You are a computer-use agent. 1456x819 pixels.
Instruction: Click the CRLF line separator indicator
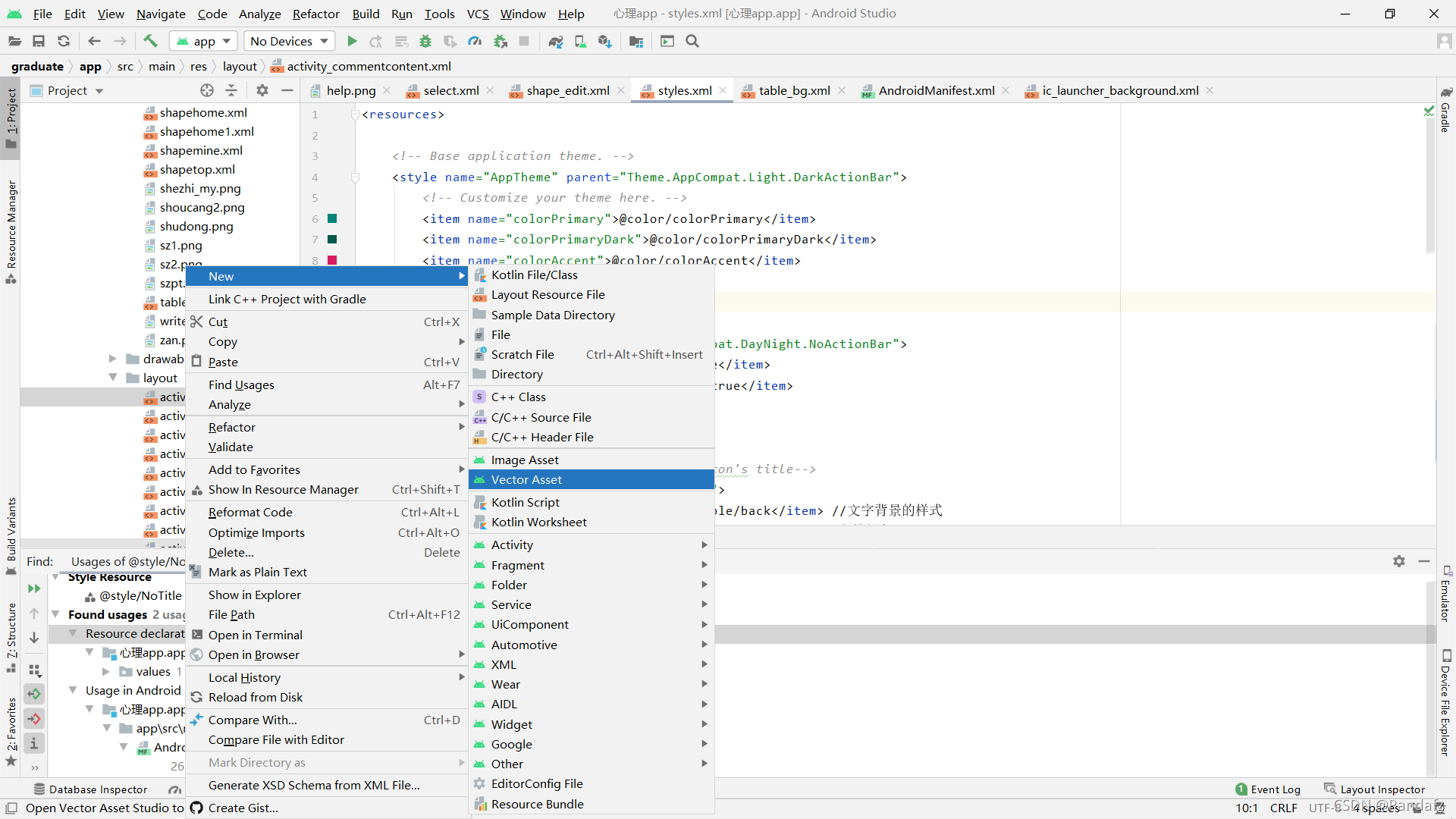pos(1283,808)
